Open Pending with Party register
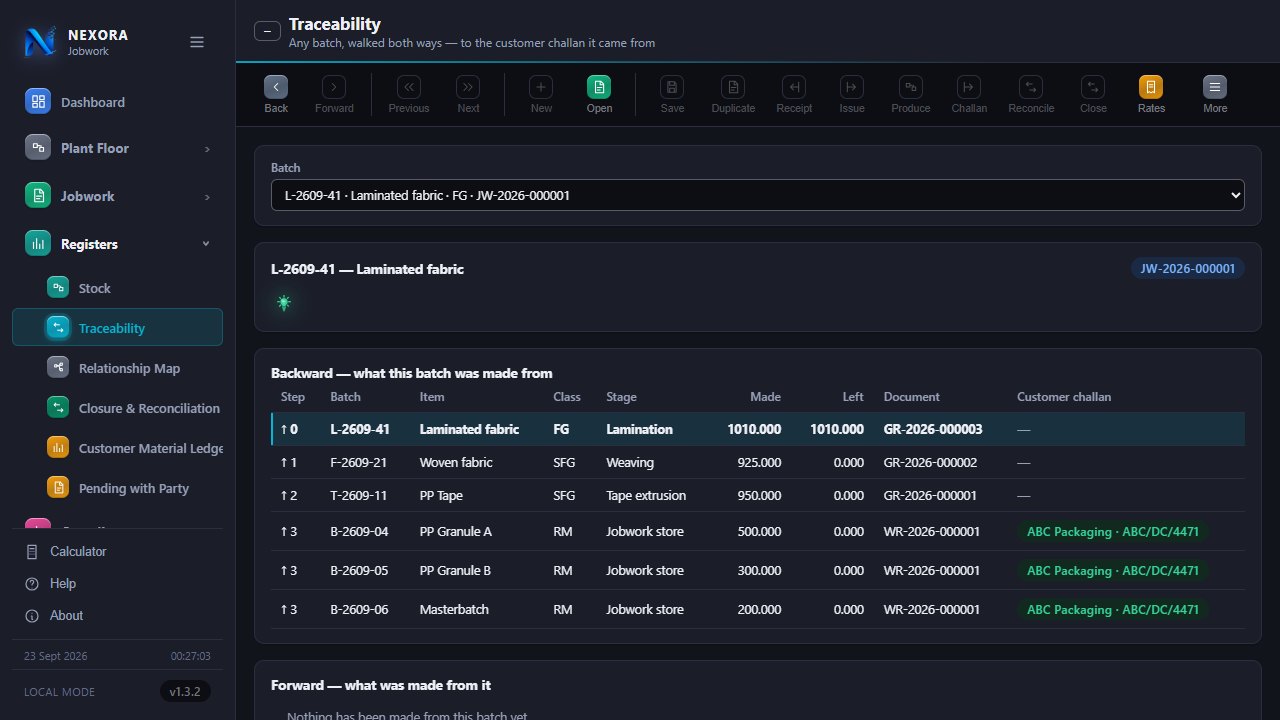1280x720 pixels. pos(117,488)
